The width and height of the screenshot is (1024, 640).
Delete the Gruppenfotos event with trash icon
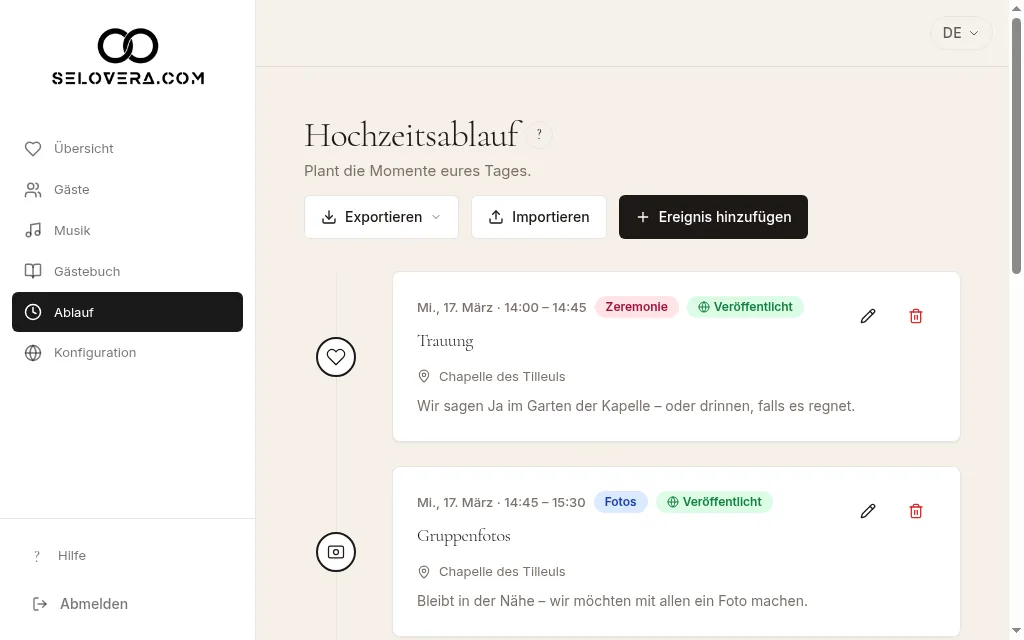point(916,511)
